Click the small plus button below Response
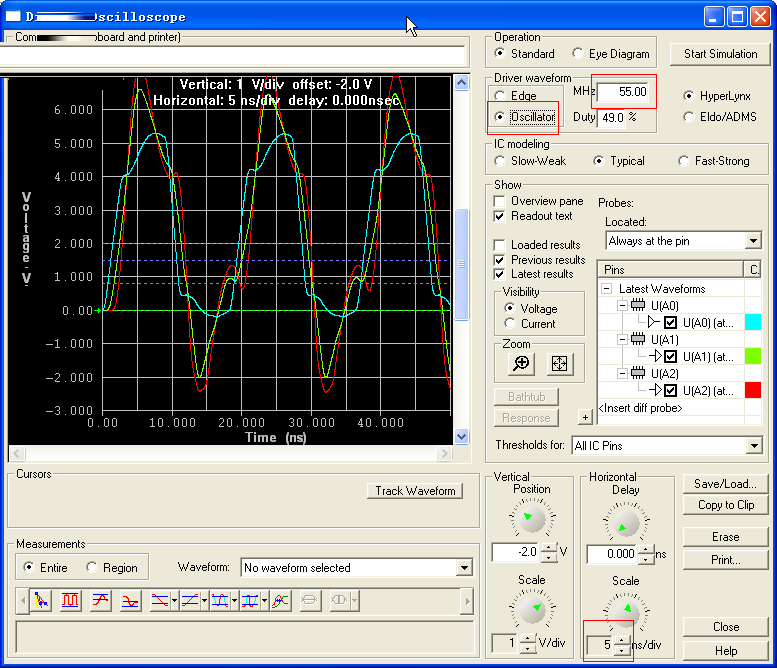The image size is (777, 668). pos(586,417)
